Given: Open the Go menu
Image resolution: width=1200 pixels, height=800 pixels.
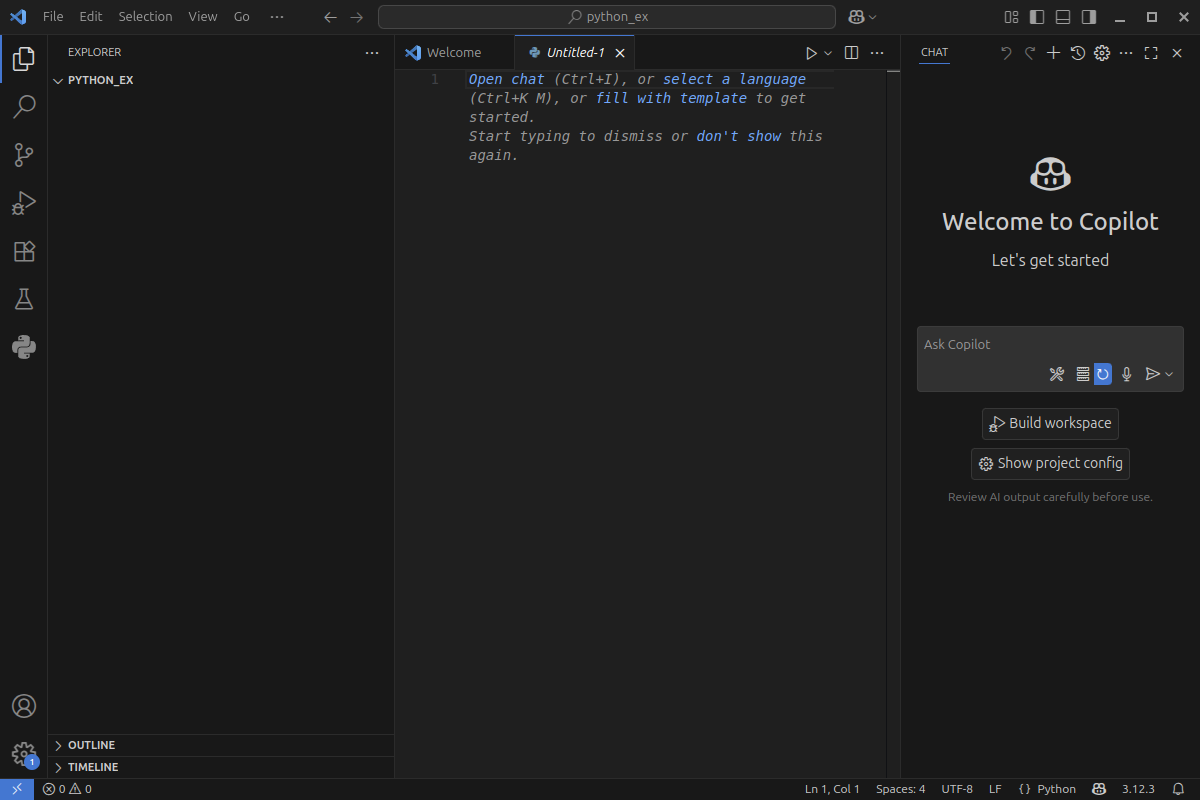Looking at the screenshot, I should click(242, 17).
